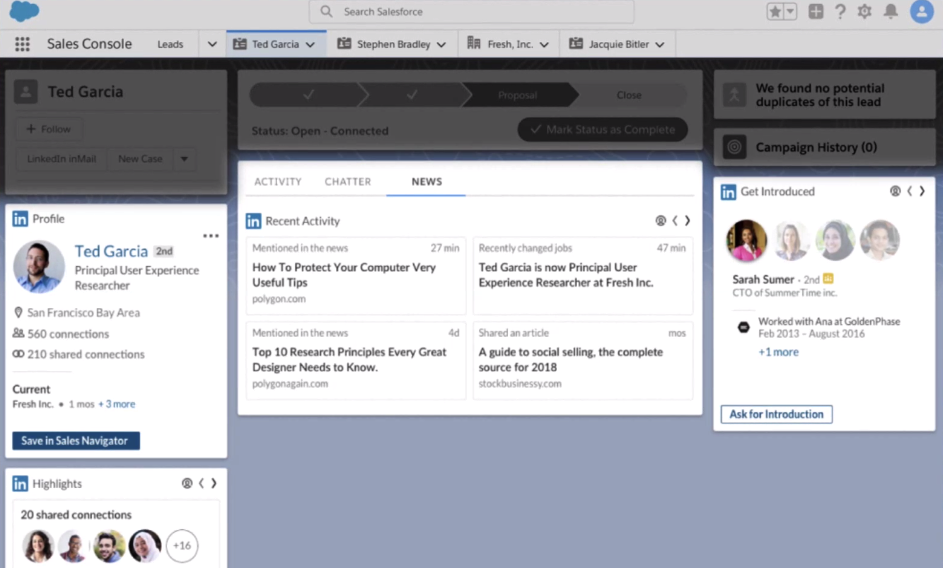Open the notifications bell

(x=891, y=11)
